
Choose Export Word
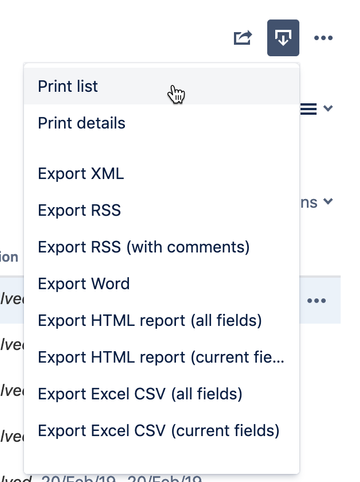coord(162,284)
